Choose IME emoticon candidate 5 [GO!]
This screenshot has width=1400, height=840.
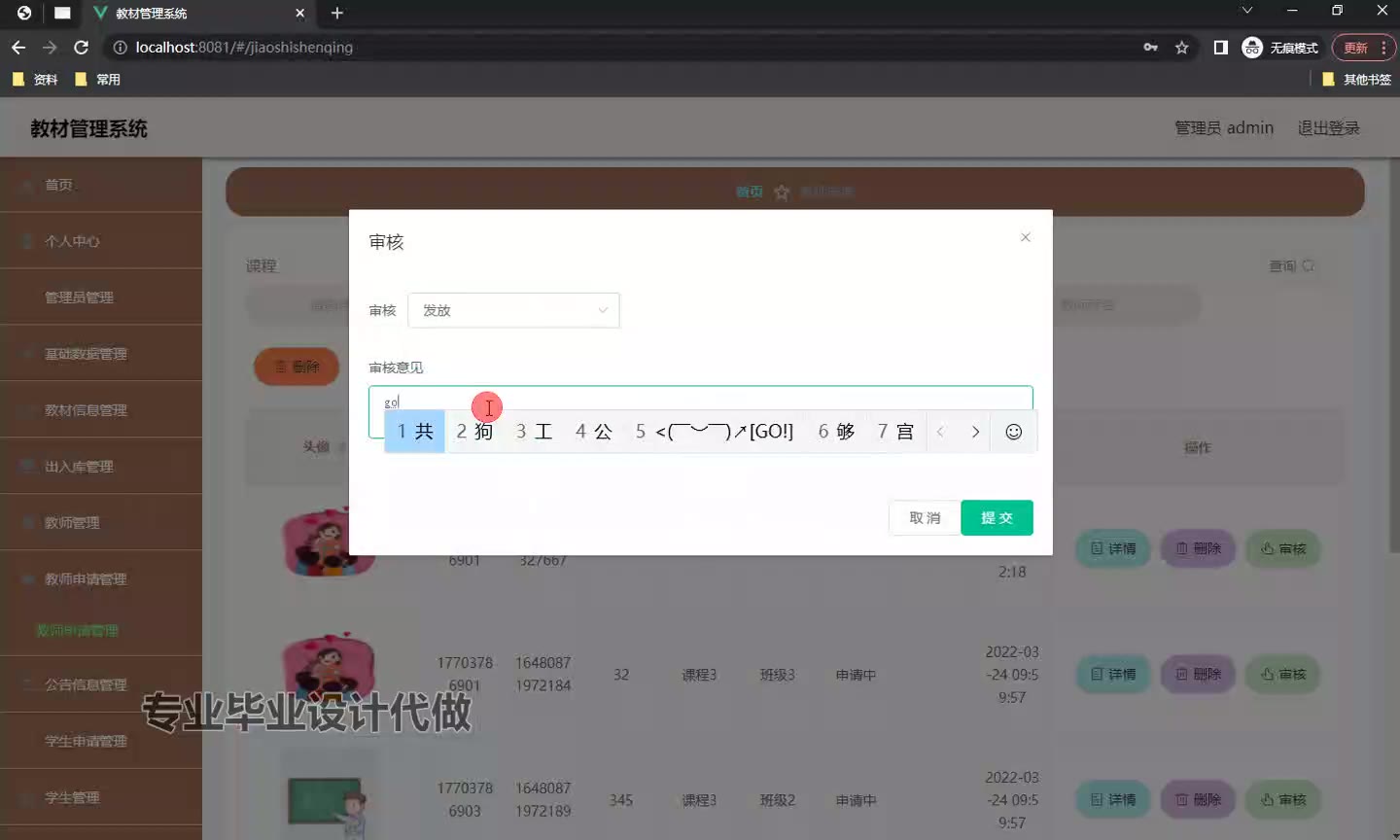click(x=715, y=432)
